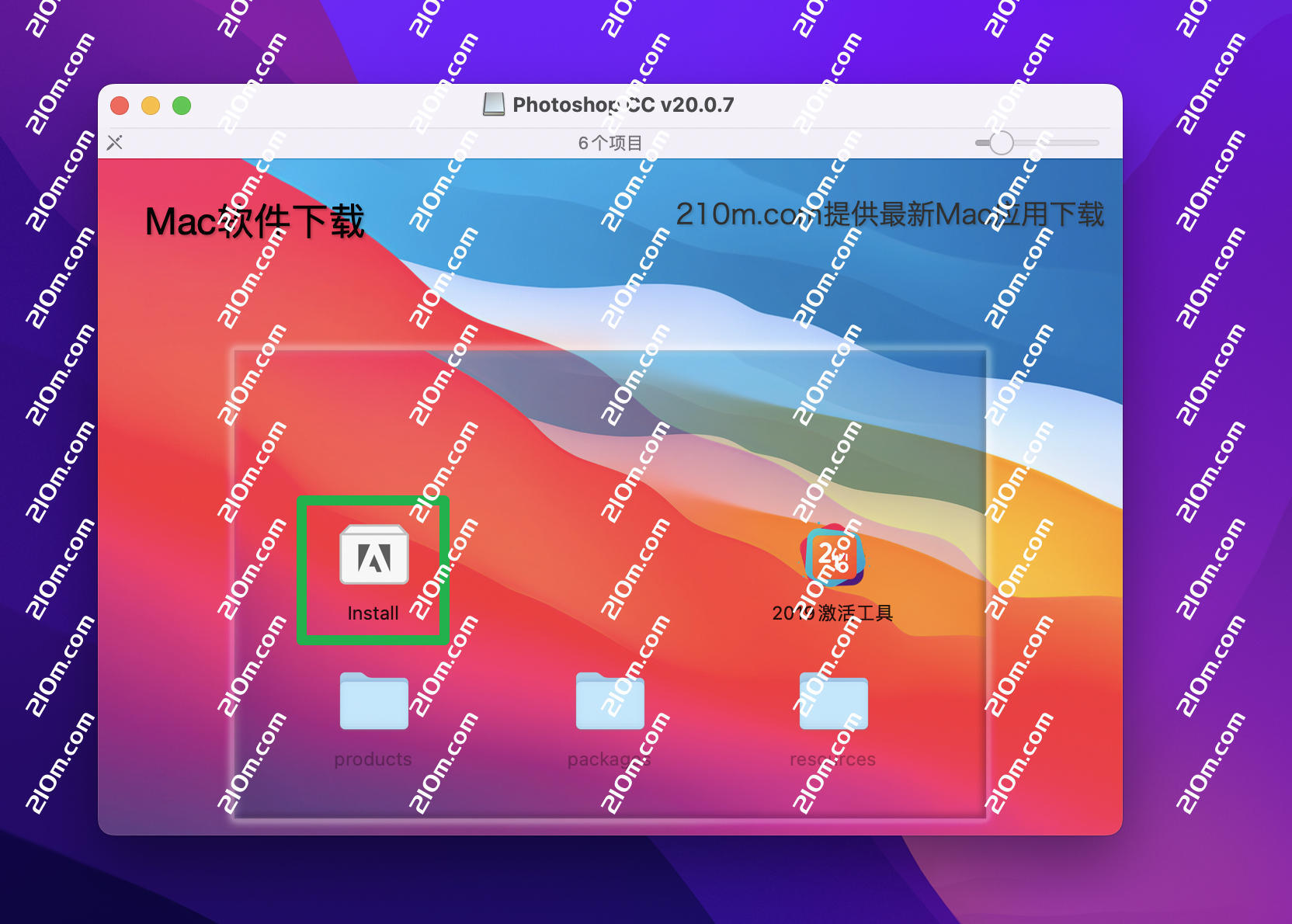Open the products folder icon
The width and height of the screenshot is (1292, 924).
[x=374, y=700]
